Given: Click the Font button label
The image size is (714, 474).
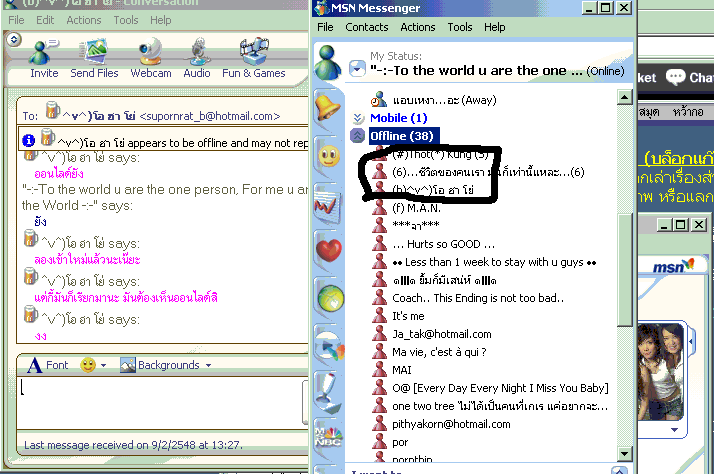Looking at the screenshot, I should coord(57,365).
